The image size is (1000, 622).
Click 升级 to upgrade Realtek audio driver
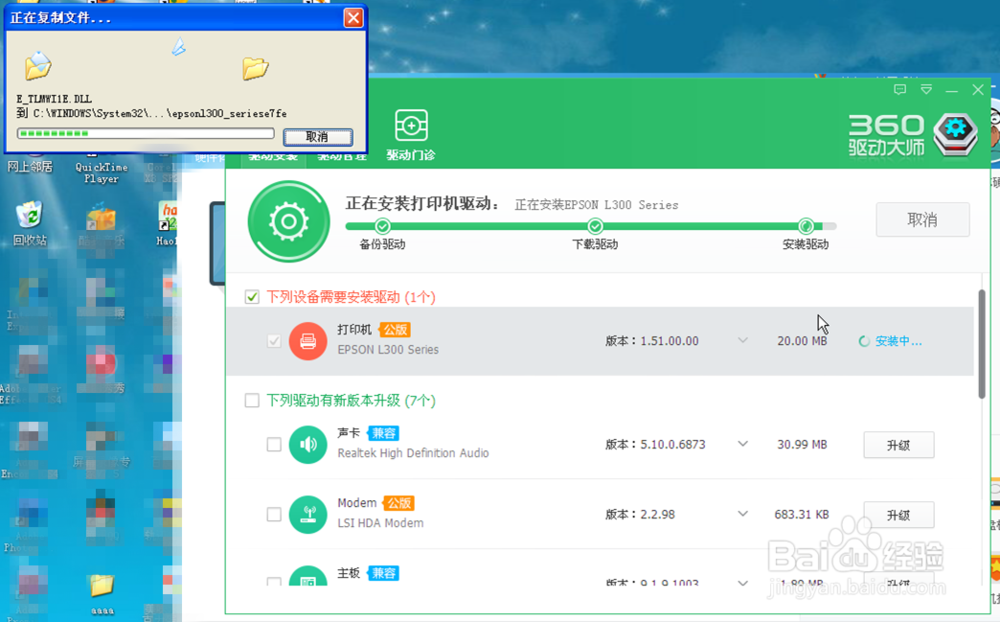pos(898,444)
